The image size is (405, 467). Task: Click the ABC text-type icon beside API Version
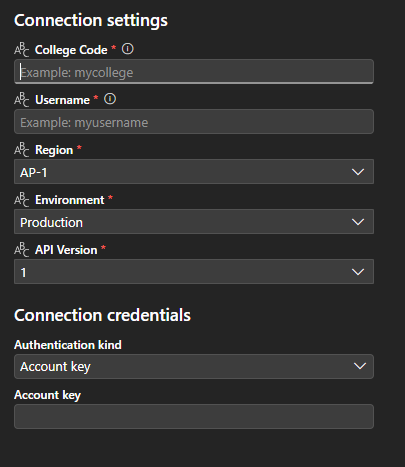[x=22, y=250]
